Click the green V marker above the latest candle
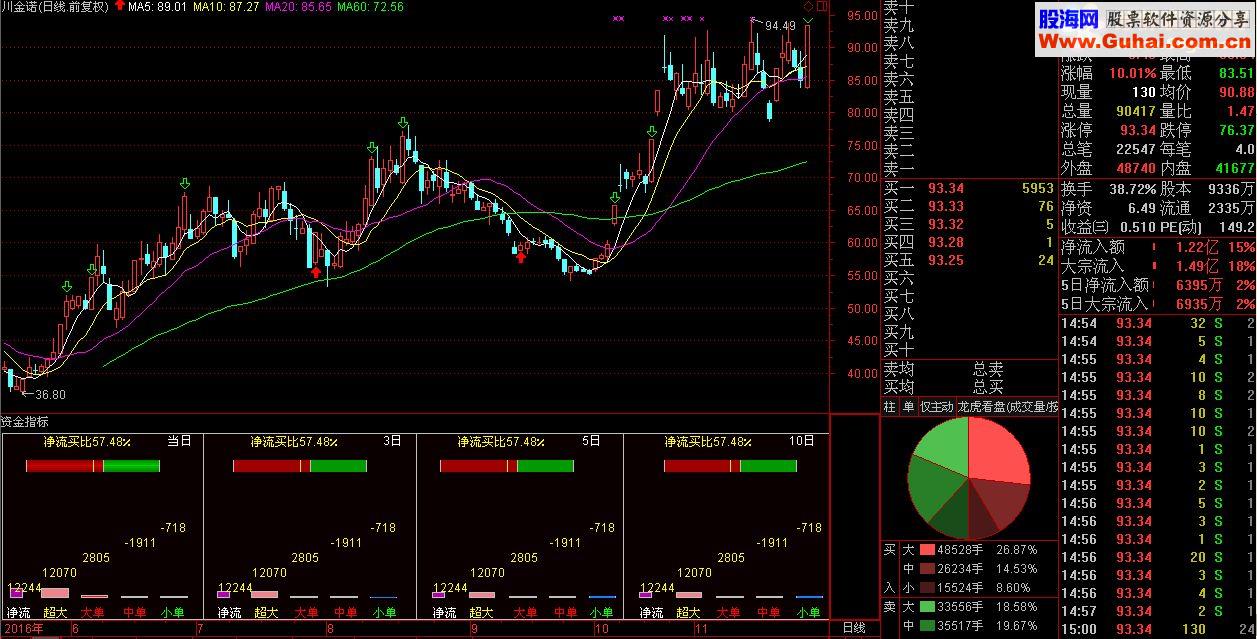1257x639 pixels. (x=808, y=20)
